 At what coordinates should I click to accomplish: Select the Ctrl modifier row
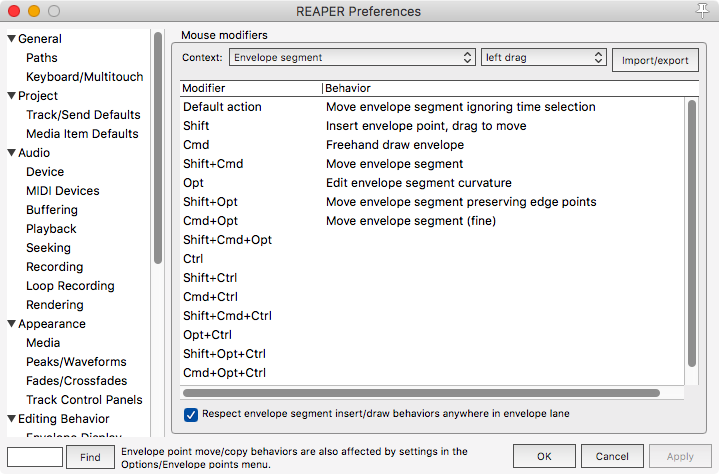coord(431,259)
